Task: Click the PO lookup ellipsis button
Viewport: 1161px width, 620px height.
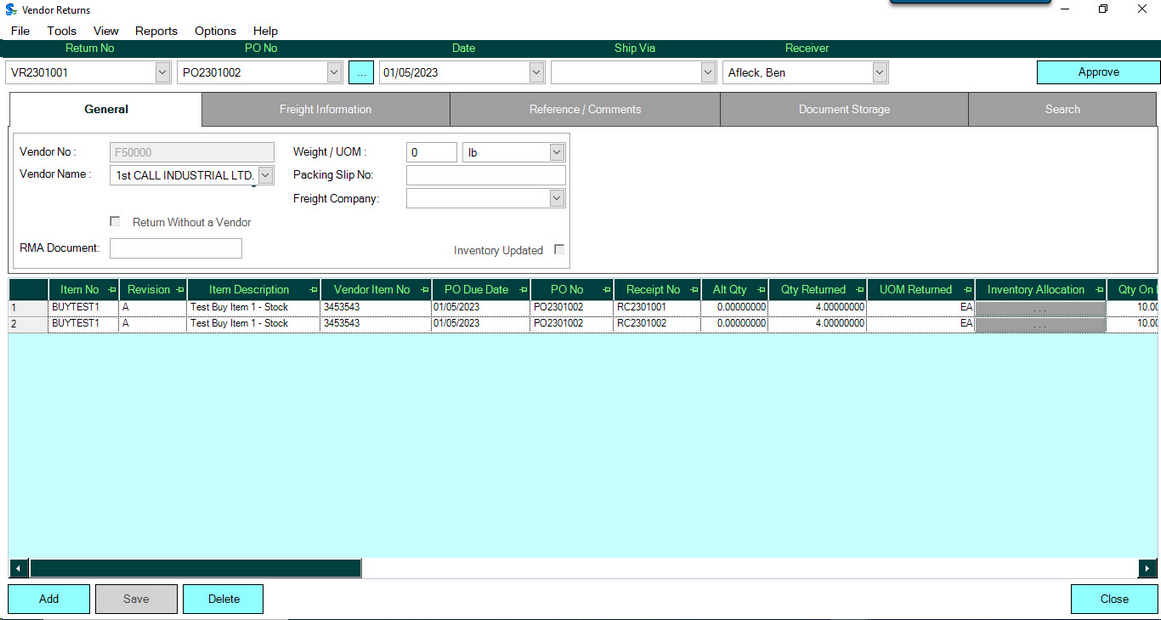Action: pyautogui.click(x=361, y=72)
